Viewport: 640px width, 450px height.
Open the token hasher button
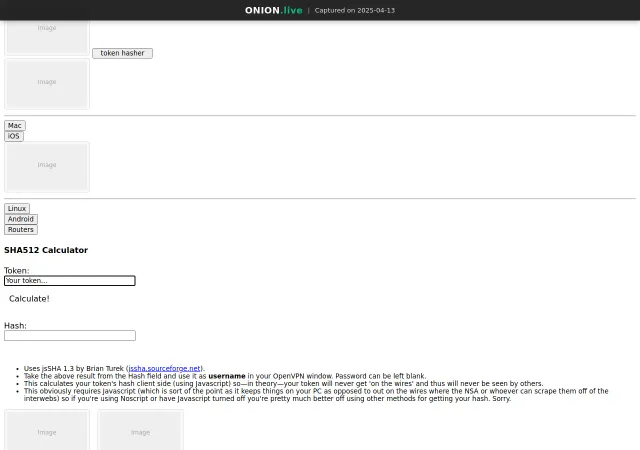(122, 53)
